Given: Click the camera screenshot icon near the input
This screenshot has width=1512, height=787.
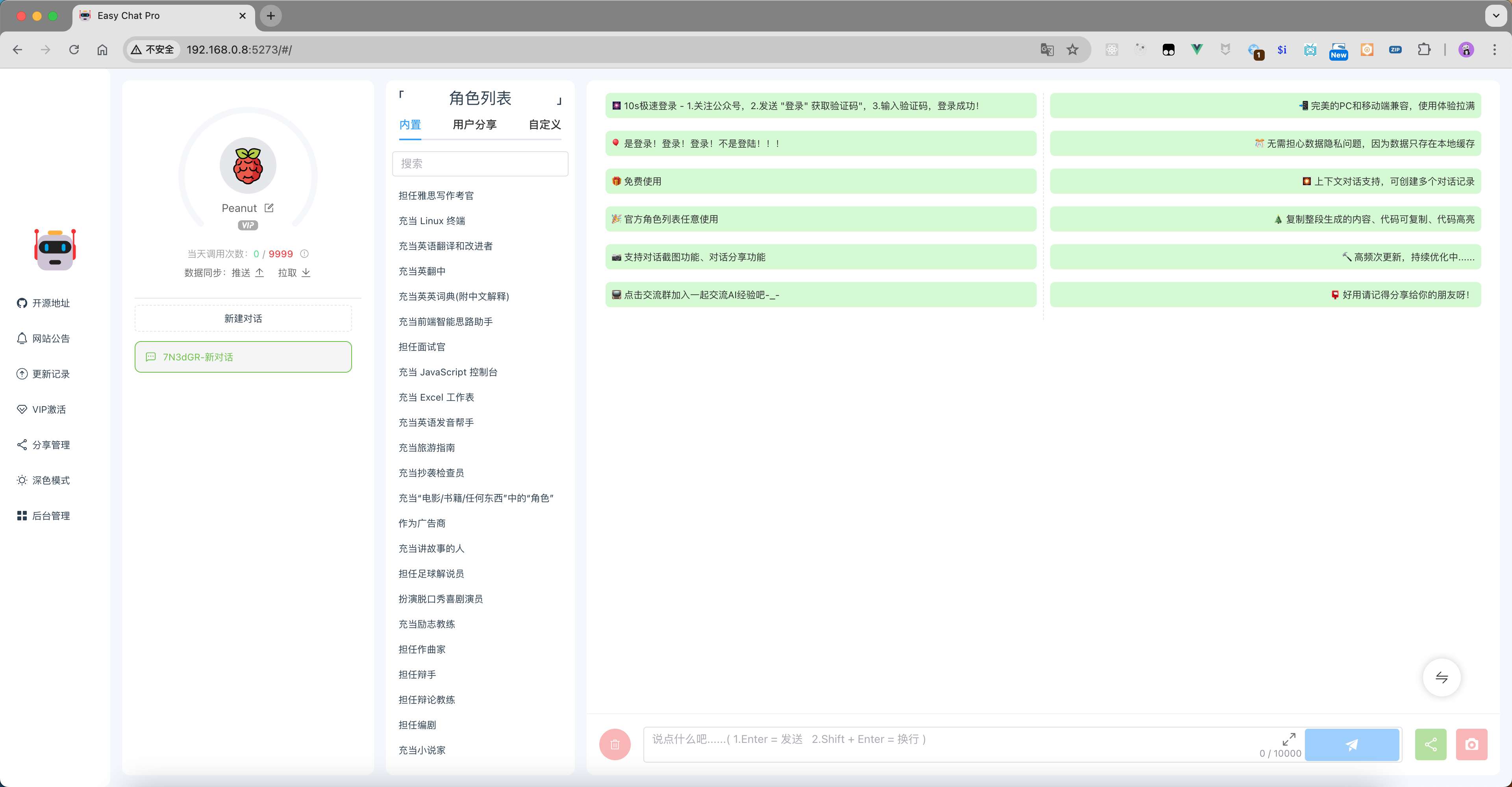Looking at the screenshot, I should [1471, 744].
